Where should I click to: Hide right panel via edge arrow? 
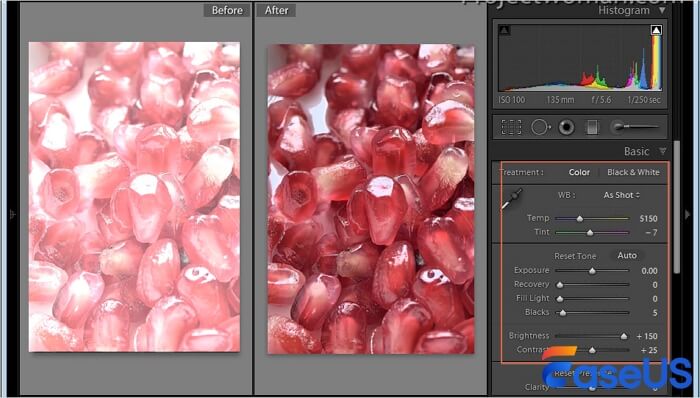(x=688, y=215)
